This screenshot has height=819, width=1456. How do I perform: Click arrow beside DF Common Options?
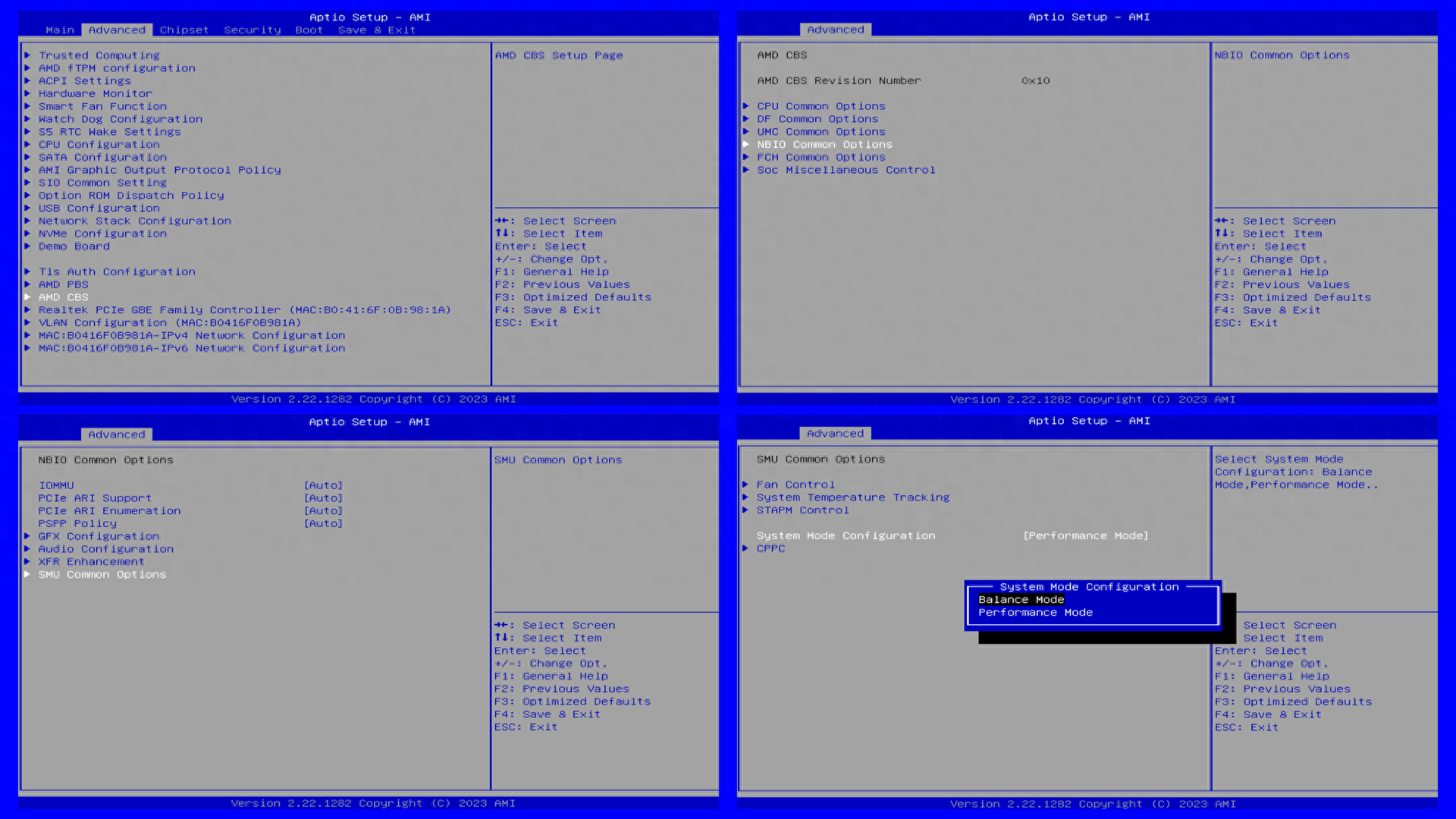pyautogui.click(x=746, y=119)
